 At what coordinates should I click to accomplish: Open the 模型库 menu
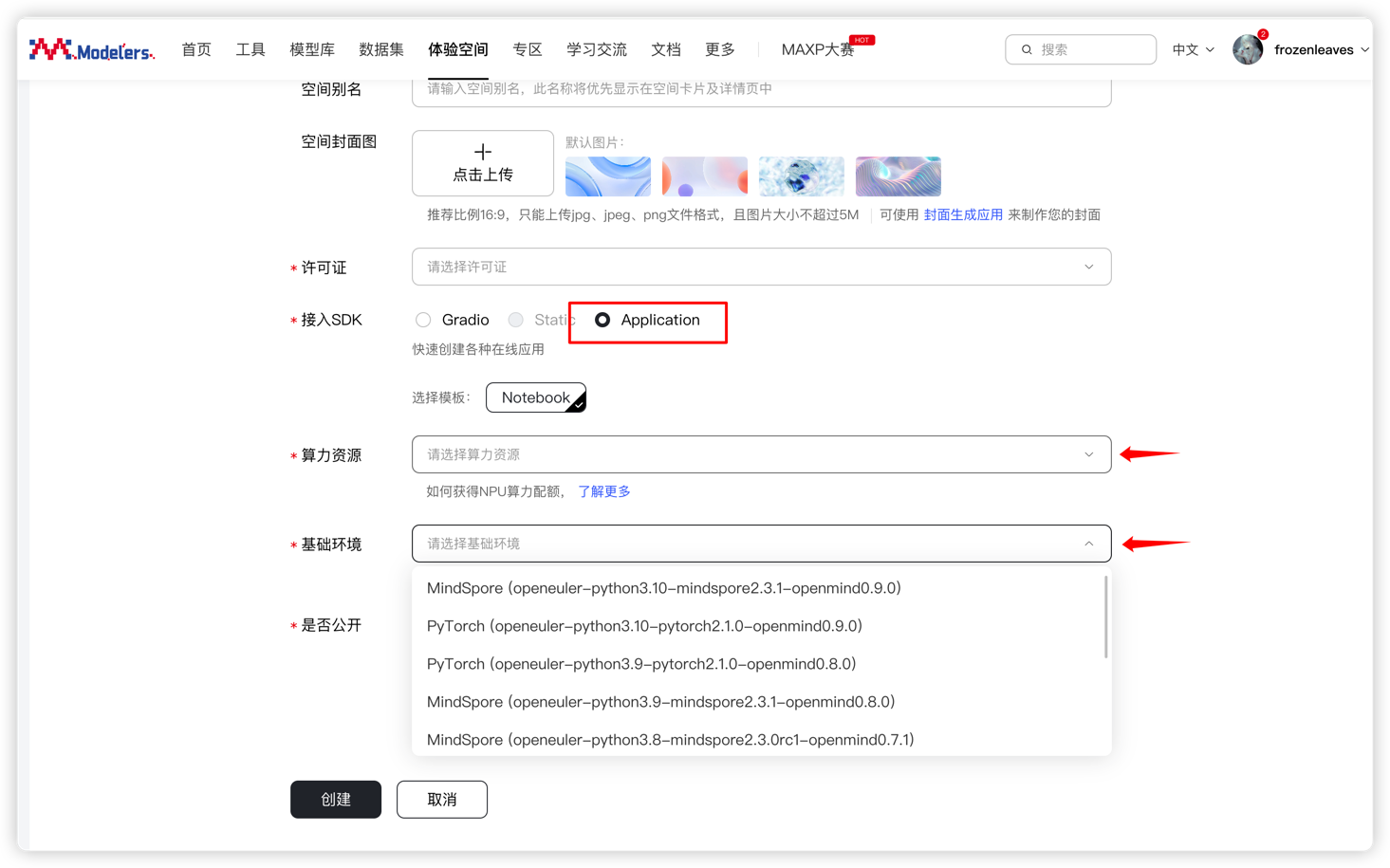tap(312, 49)
